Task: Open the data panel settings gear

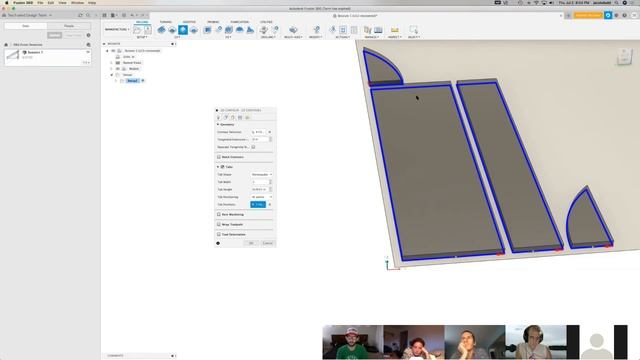Action: 89,35
